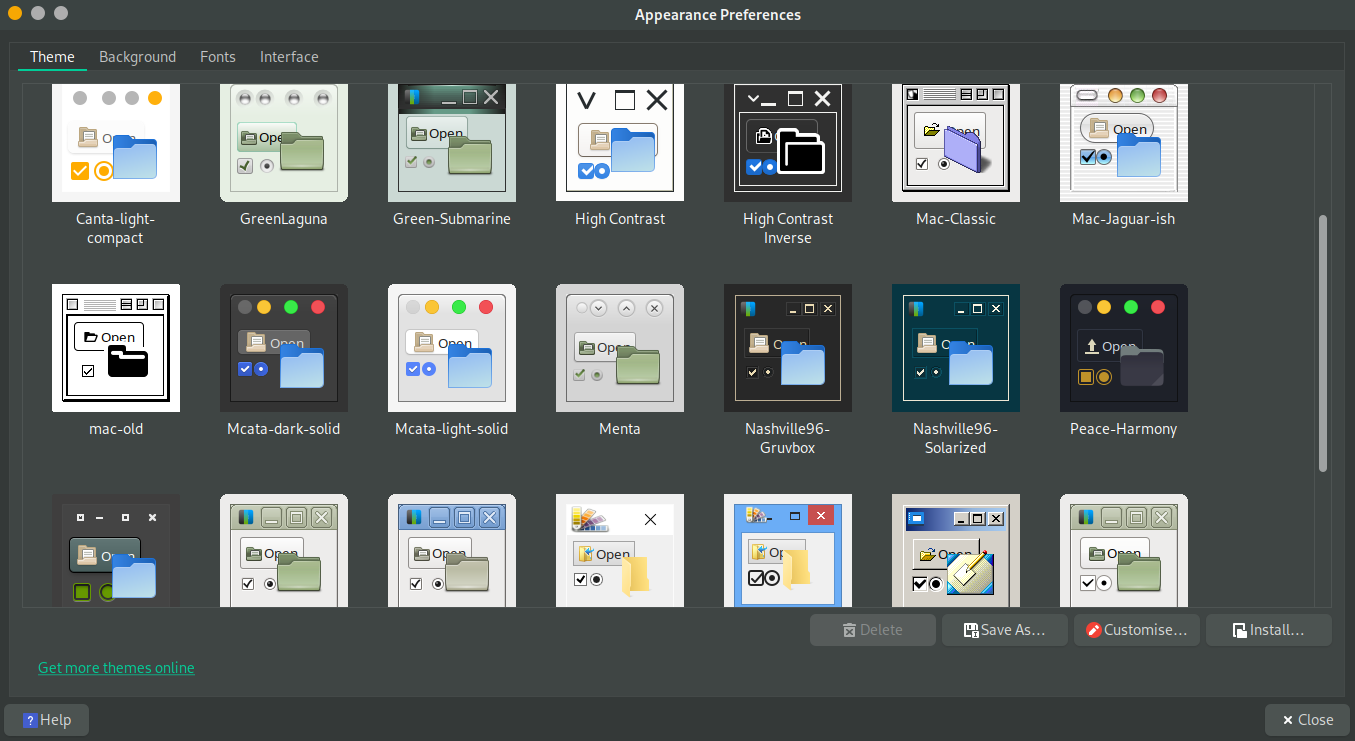Select the Mac-Jaguar-ish theme preview

pyautogui.click(x=1124, y=143)
